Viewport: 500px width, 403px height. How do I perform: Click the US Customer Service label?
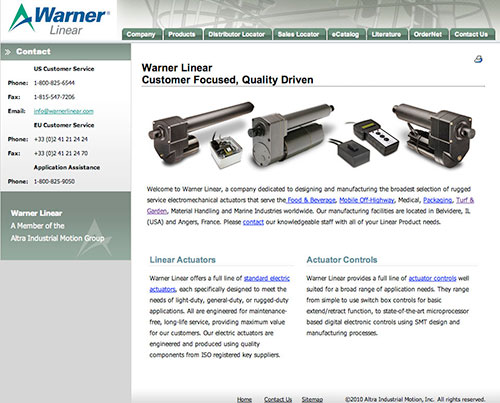[x=64, y=69]
